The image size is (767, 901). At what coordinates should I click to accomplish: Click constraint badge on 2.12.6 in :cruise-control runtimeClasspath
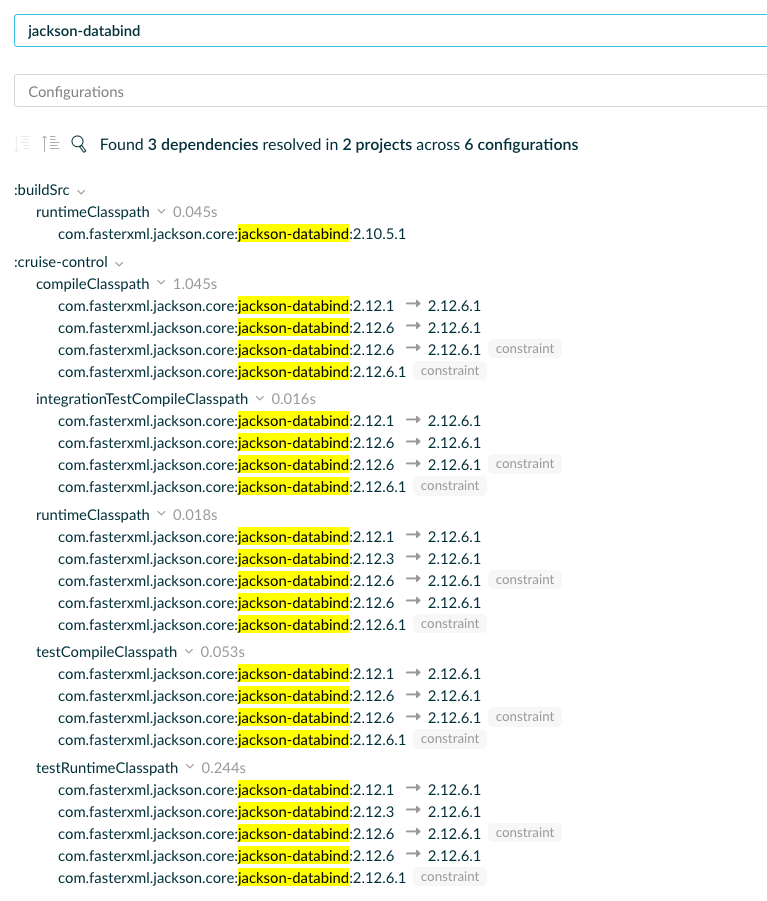(x=525, y=580)
